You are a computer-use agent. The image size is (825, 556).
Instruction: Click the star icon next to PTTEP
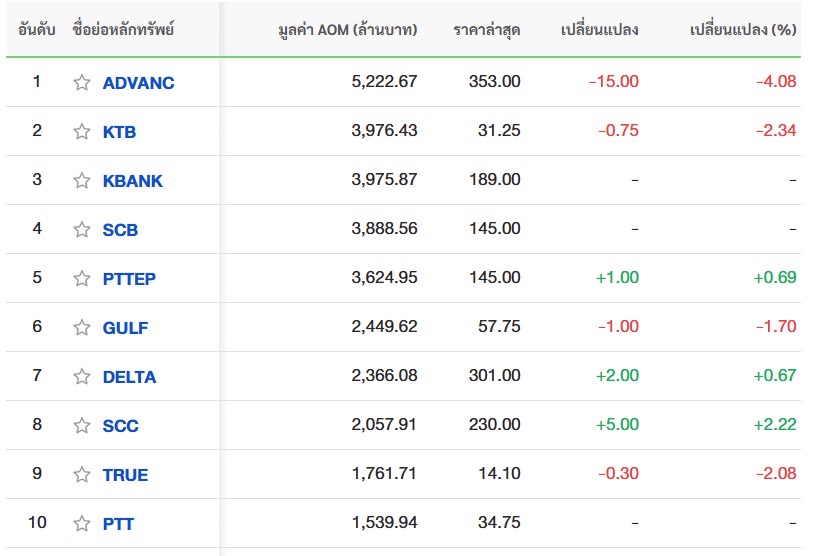click(82, 279)
